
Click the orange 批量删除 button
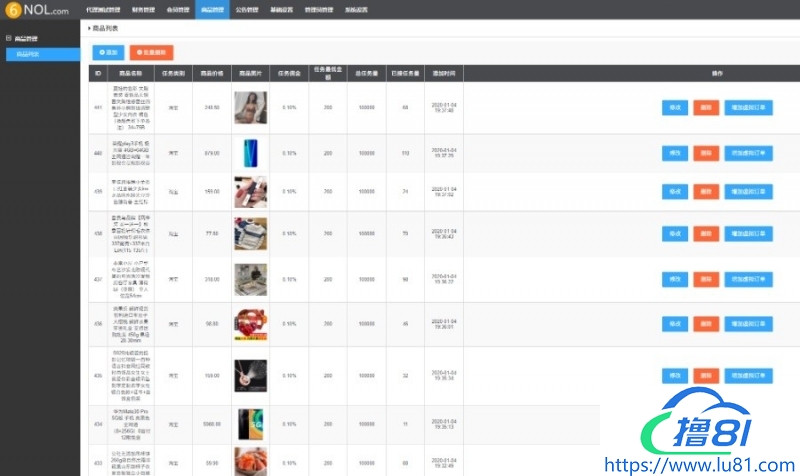coord(151,51)
